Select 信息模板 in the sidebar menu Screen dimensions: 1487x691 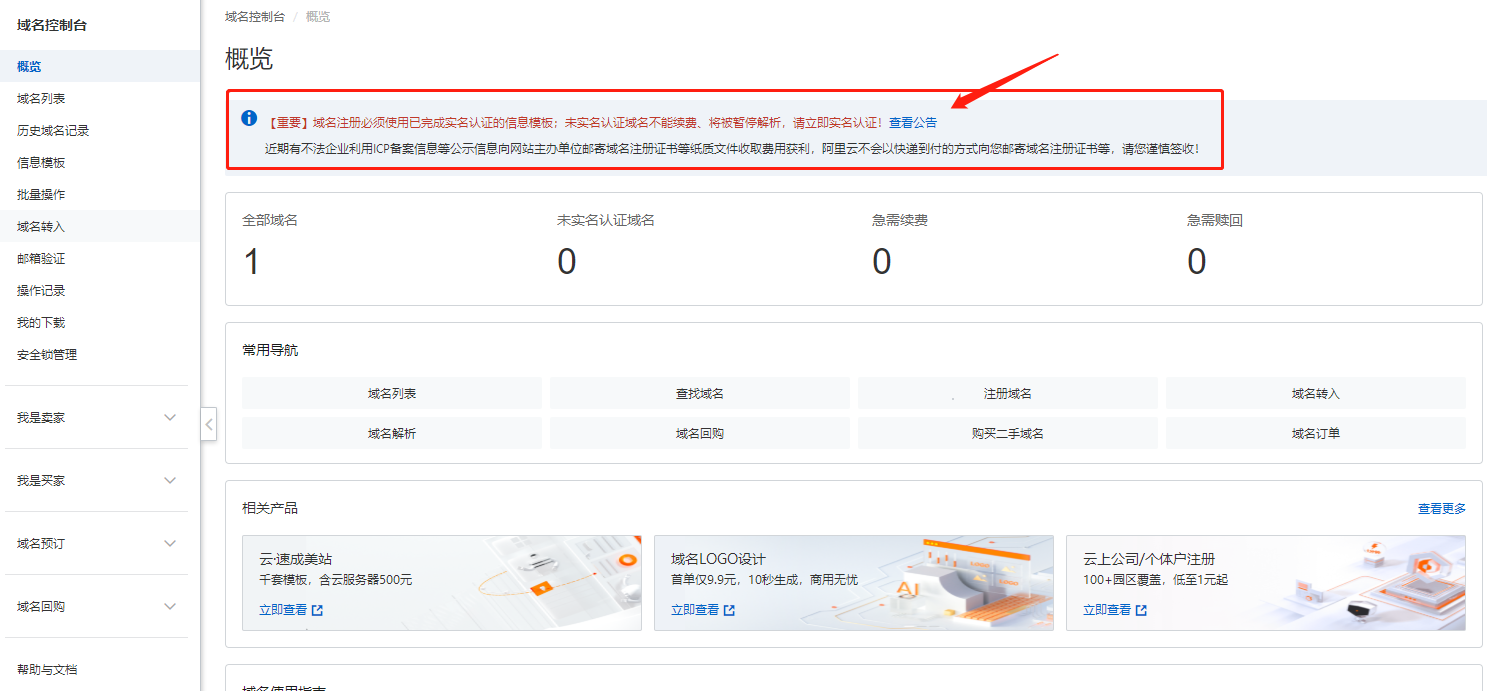pos(41,163)
